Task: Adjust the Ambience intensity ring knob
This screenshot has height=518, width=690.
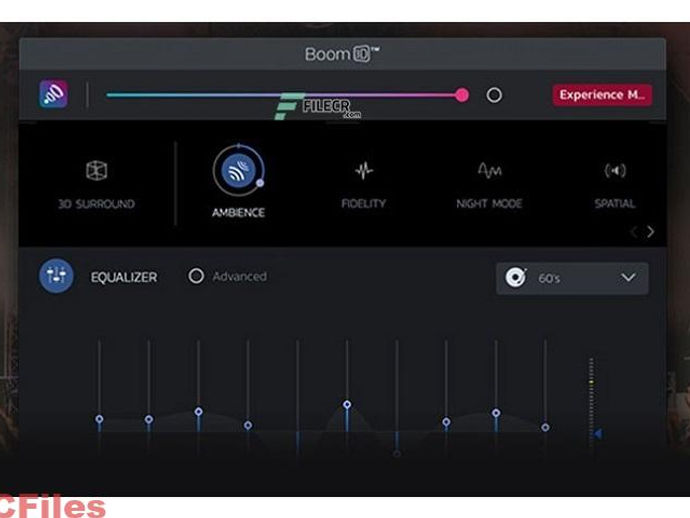Action: (260, 183)
